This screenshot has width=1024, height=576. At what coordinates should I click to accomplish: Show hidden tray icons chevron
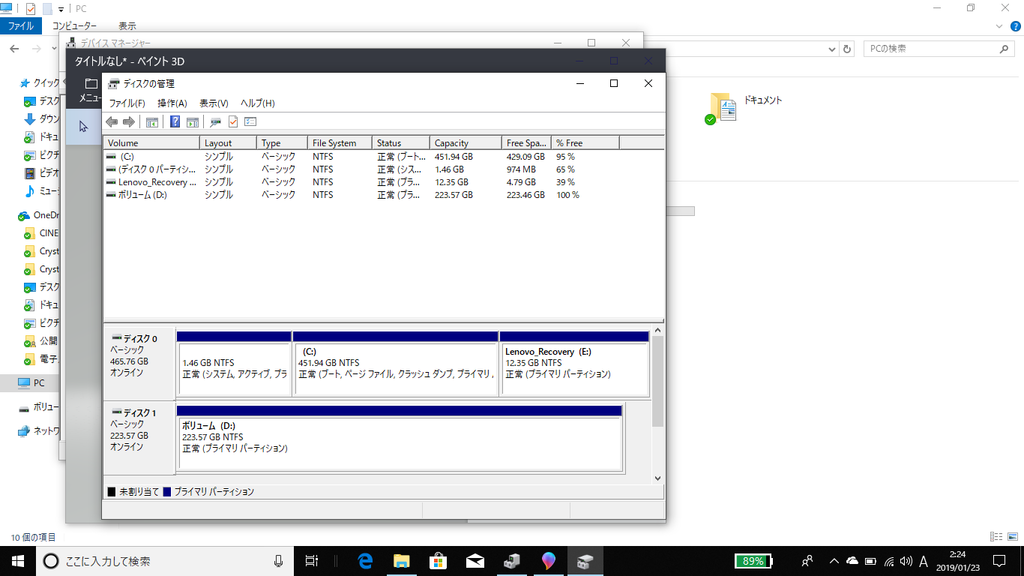[x=834, y=561]
